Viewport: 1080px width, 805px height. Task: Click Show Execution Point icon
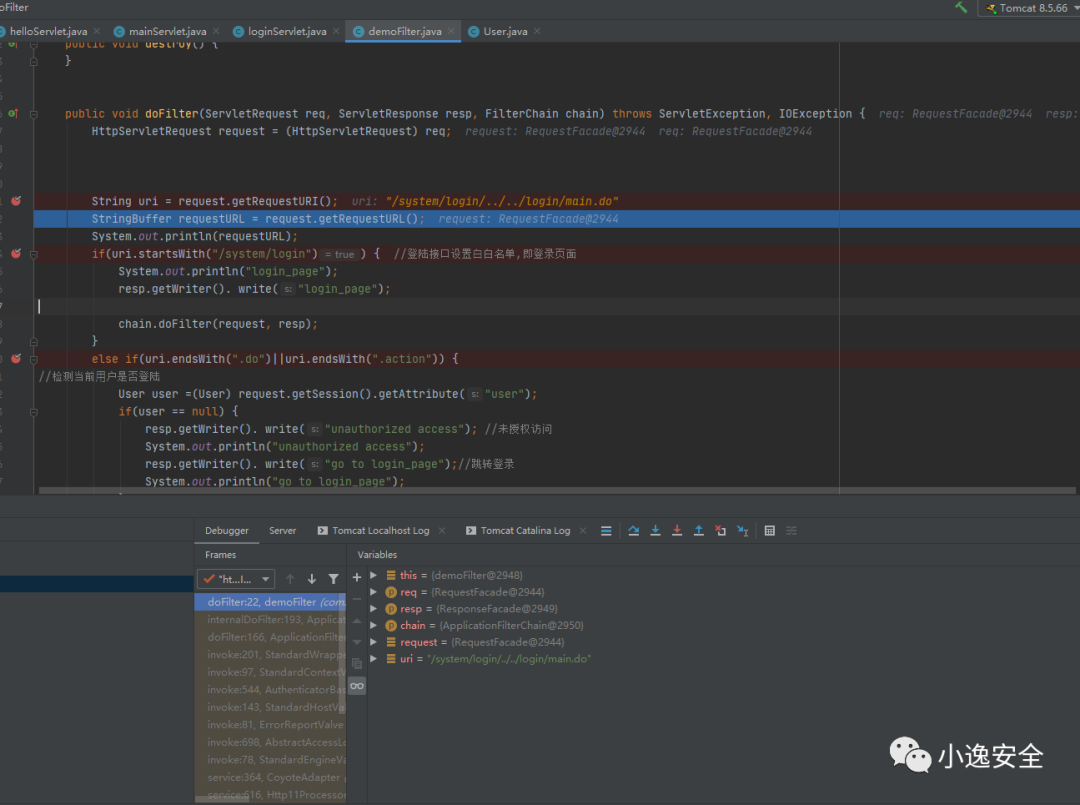(x=606, y=530)
